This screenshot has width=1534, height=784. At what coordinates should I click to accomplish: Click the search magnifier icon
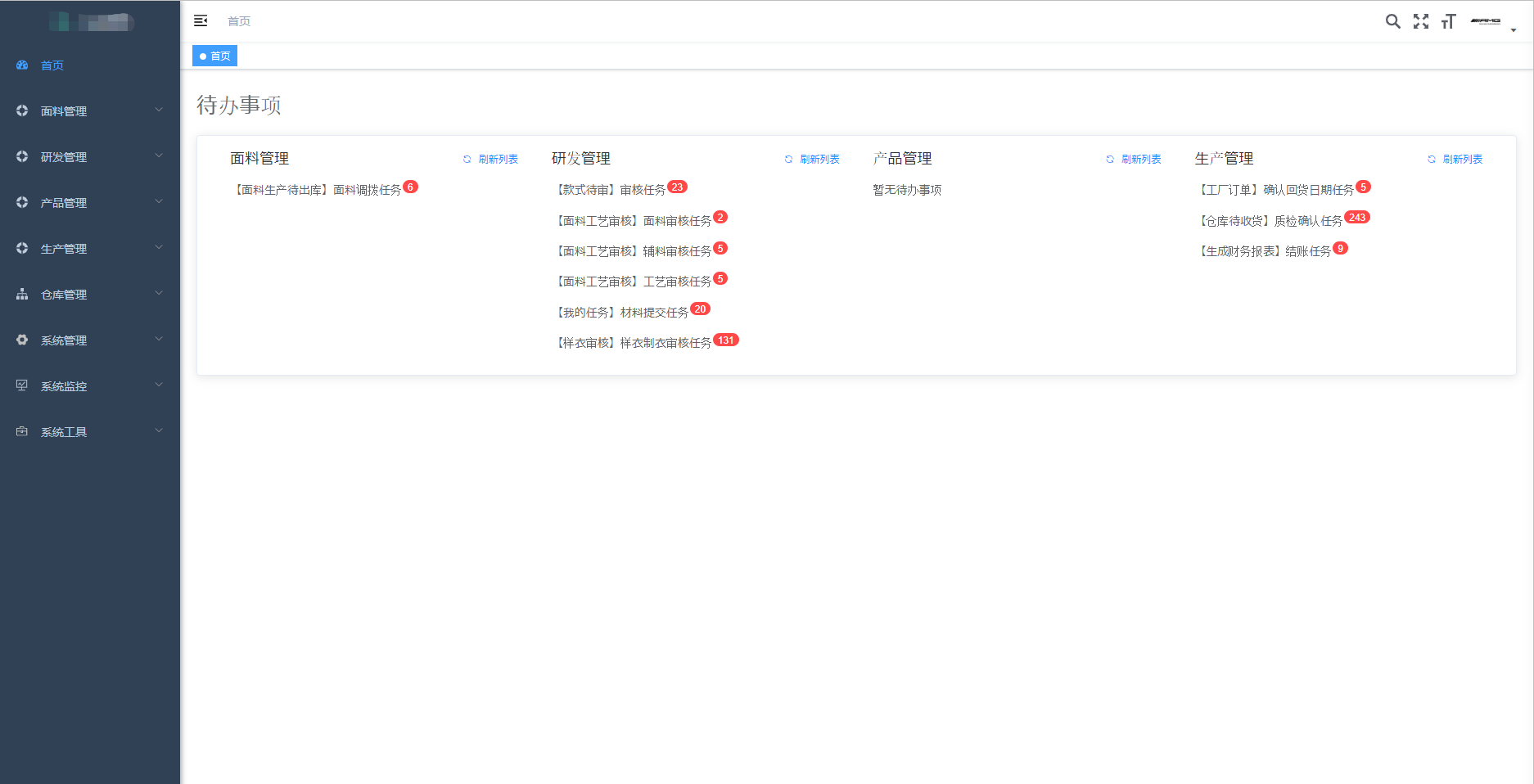[x=1392, y=21]
